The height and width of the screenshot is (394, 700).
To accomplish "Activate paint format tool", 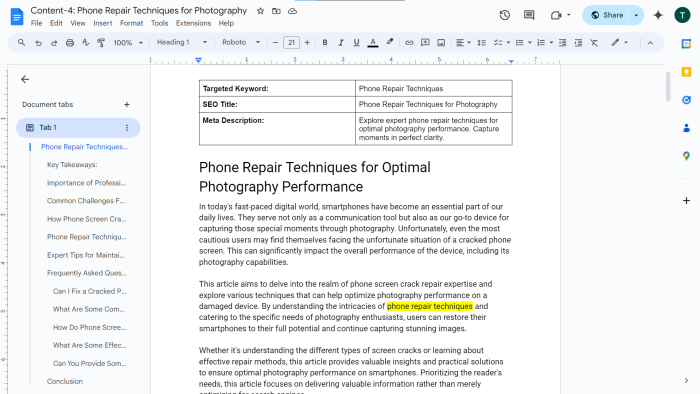I will tap(101, 42).
